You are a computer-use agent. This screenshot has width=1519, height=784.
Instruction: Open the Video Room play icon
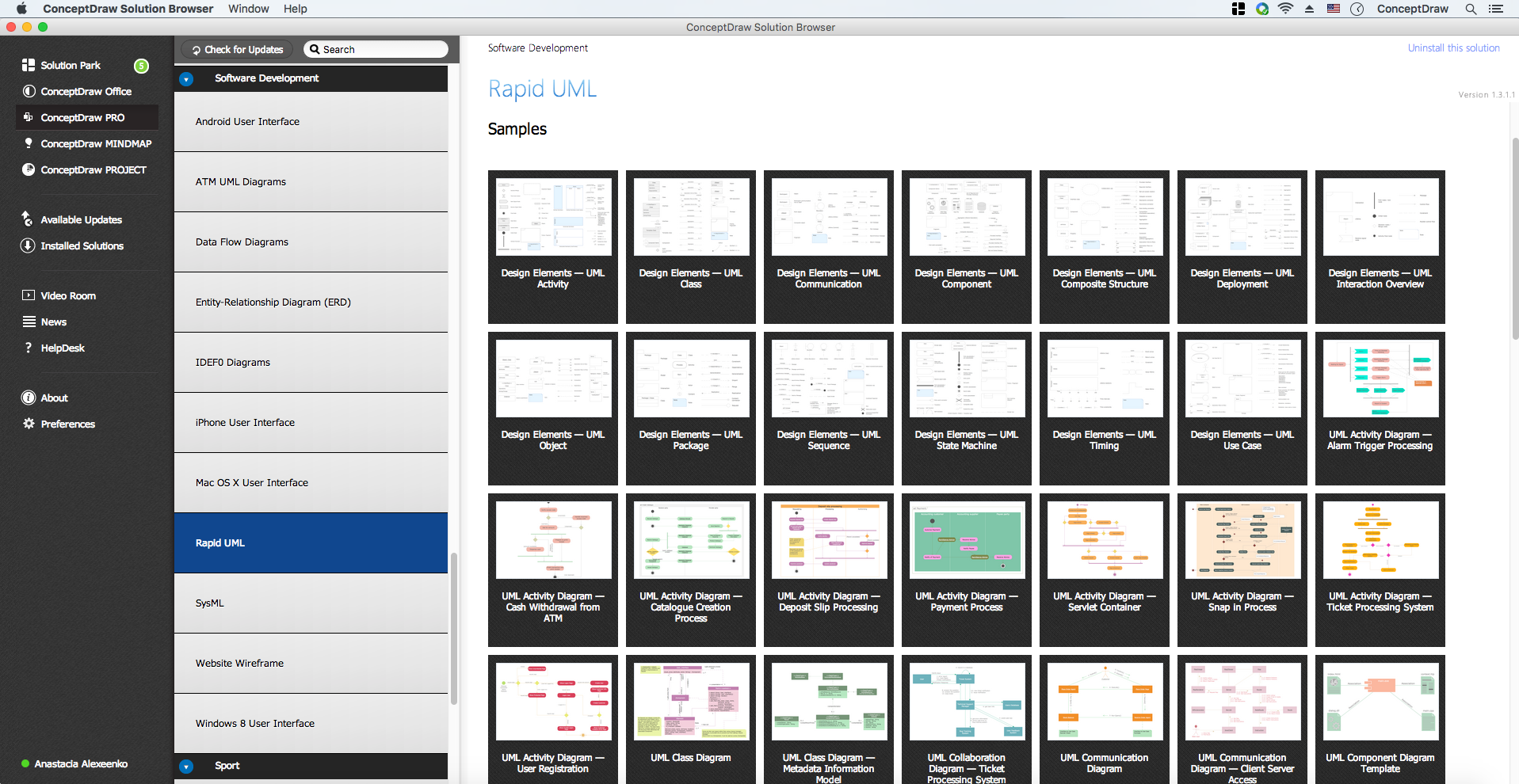[29, 295]
